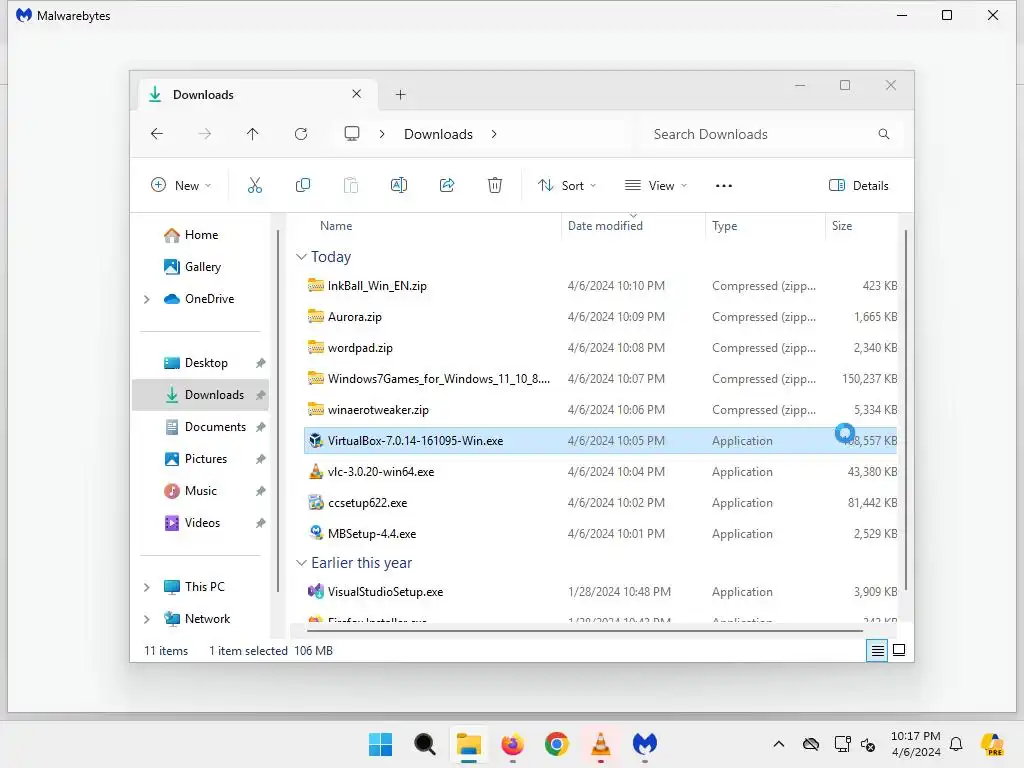1024x768 pixels.
Task: Expand Network in navigation pane
Action: click(147, 619)
